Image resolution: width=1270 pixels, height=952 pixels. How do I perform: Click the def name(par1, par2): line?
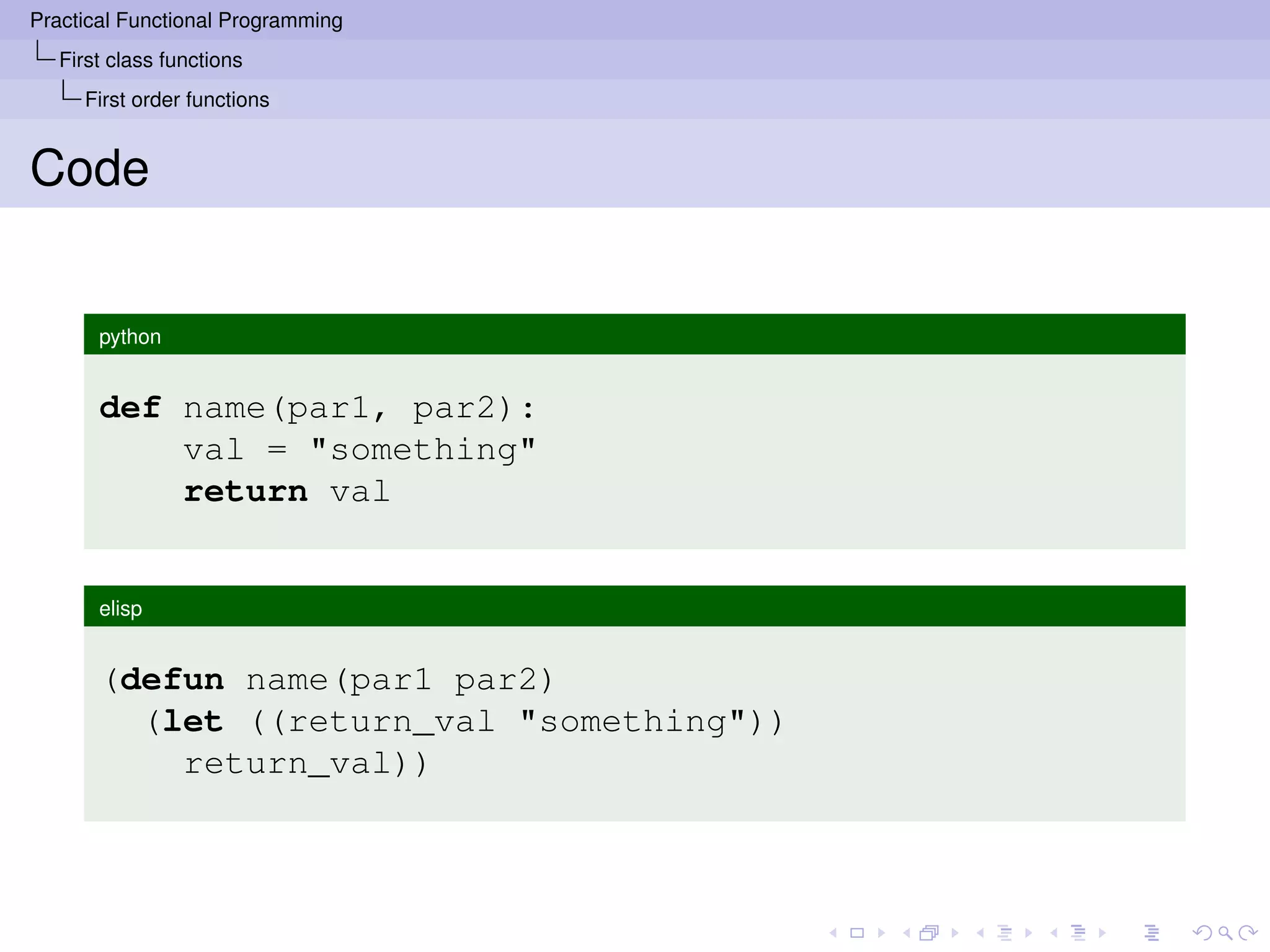pyautogui.click(x=317, y=409)
